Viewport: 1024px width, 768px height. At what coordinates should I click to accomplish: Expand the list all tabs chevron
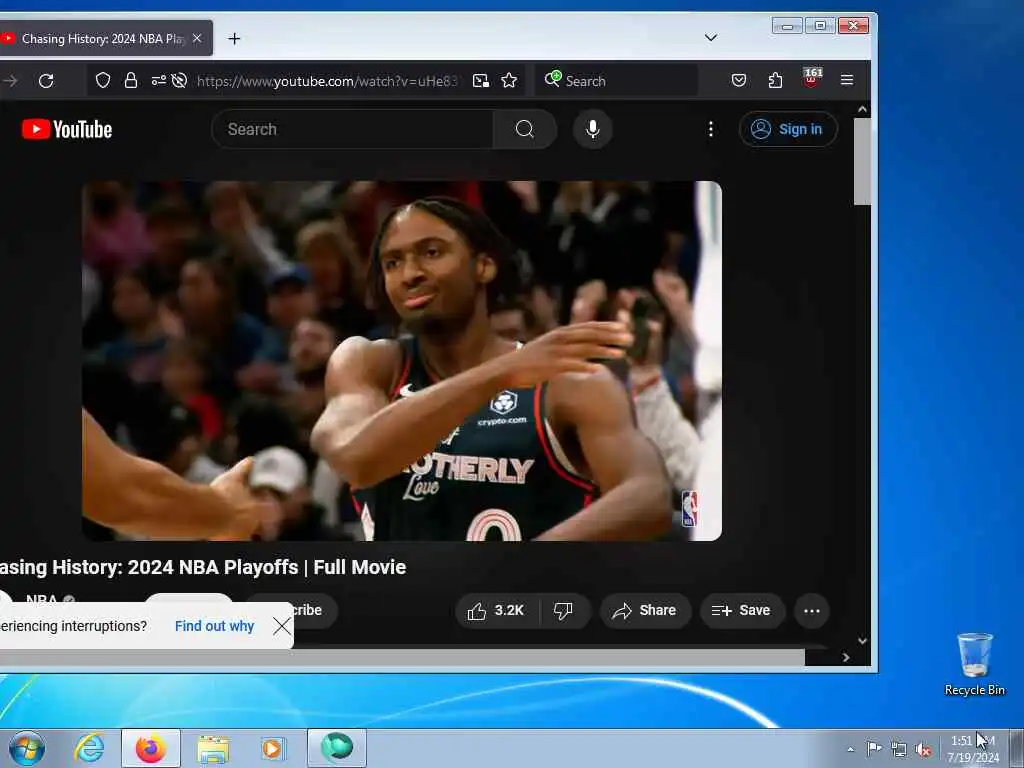(x=711, y=38)
